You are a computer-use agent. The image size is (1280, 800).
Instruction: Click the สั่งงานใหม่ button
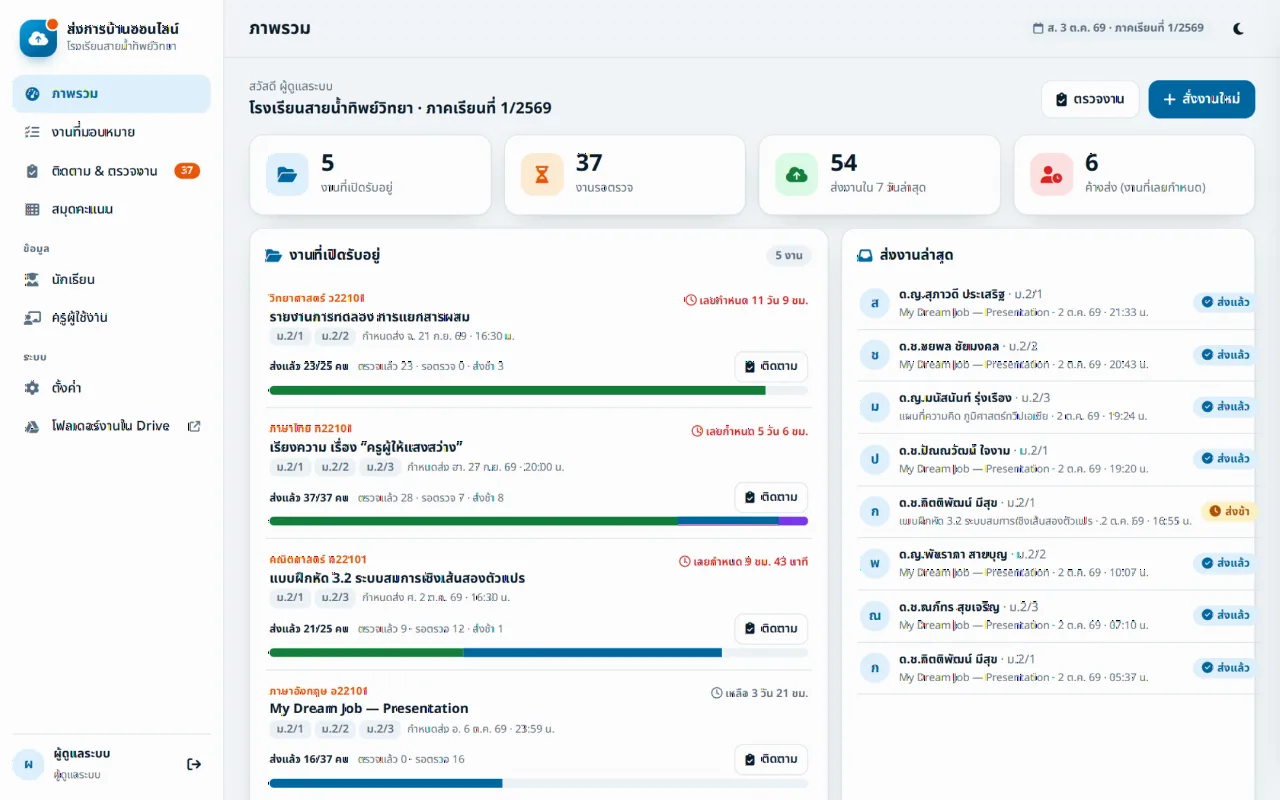pyautogui.click(x=1201, y=99)
